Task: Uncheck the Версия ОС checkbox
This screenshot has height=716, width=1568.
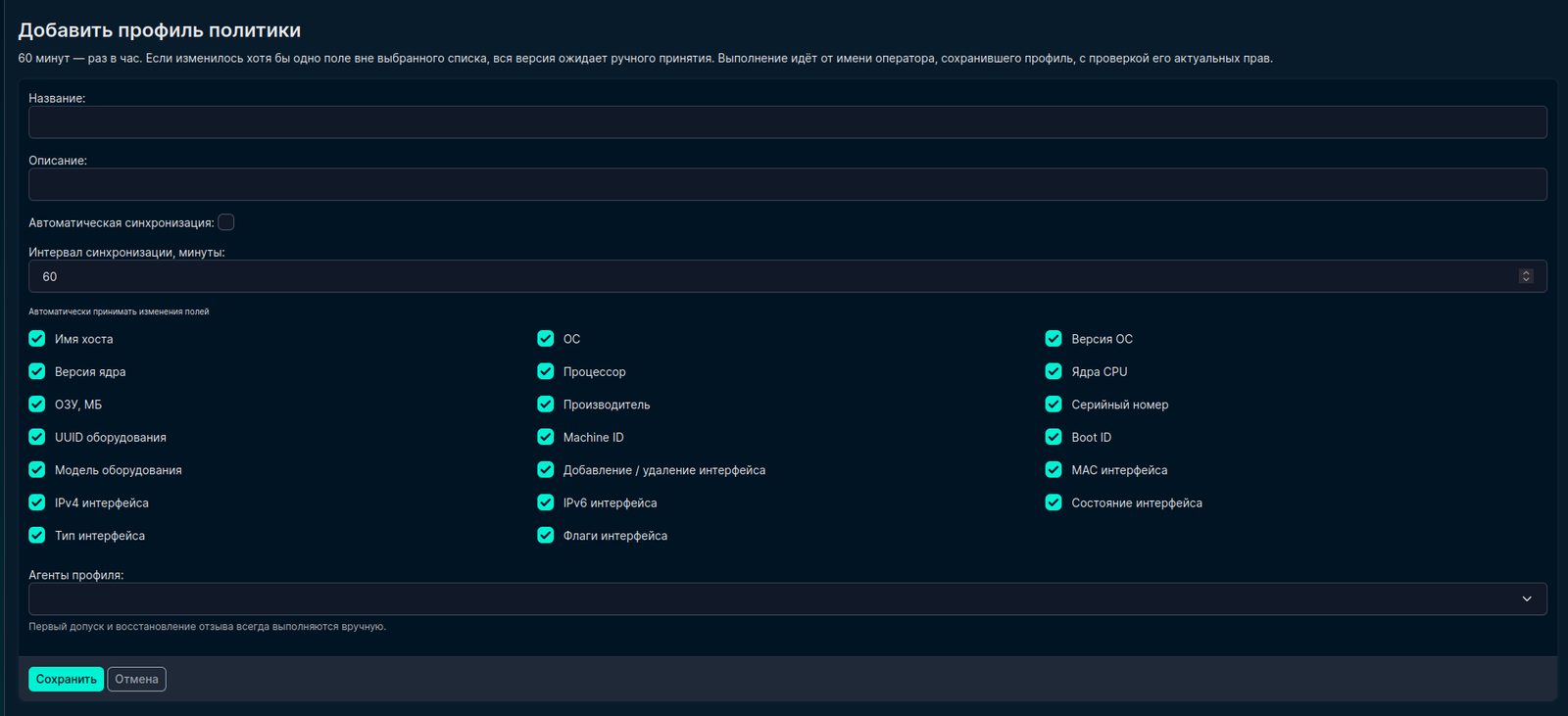Action: coord(1053,339)
